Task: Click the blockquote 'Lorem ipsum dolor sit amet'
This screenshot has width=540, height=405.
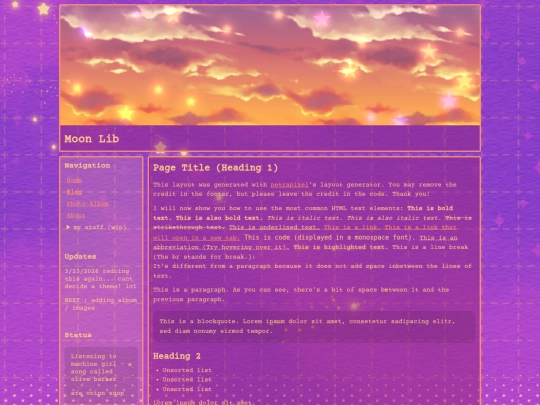Action: [x=314, y=326]
